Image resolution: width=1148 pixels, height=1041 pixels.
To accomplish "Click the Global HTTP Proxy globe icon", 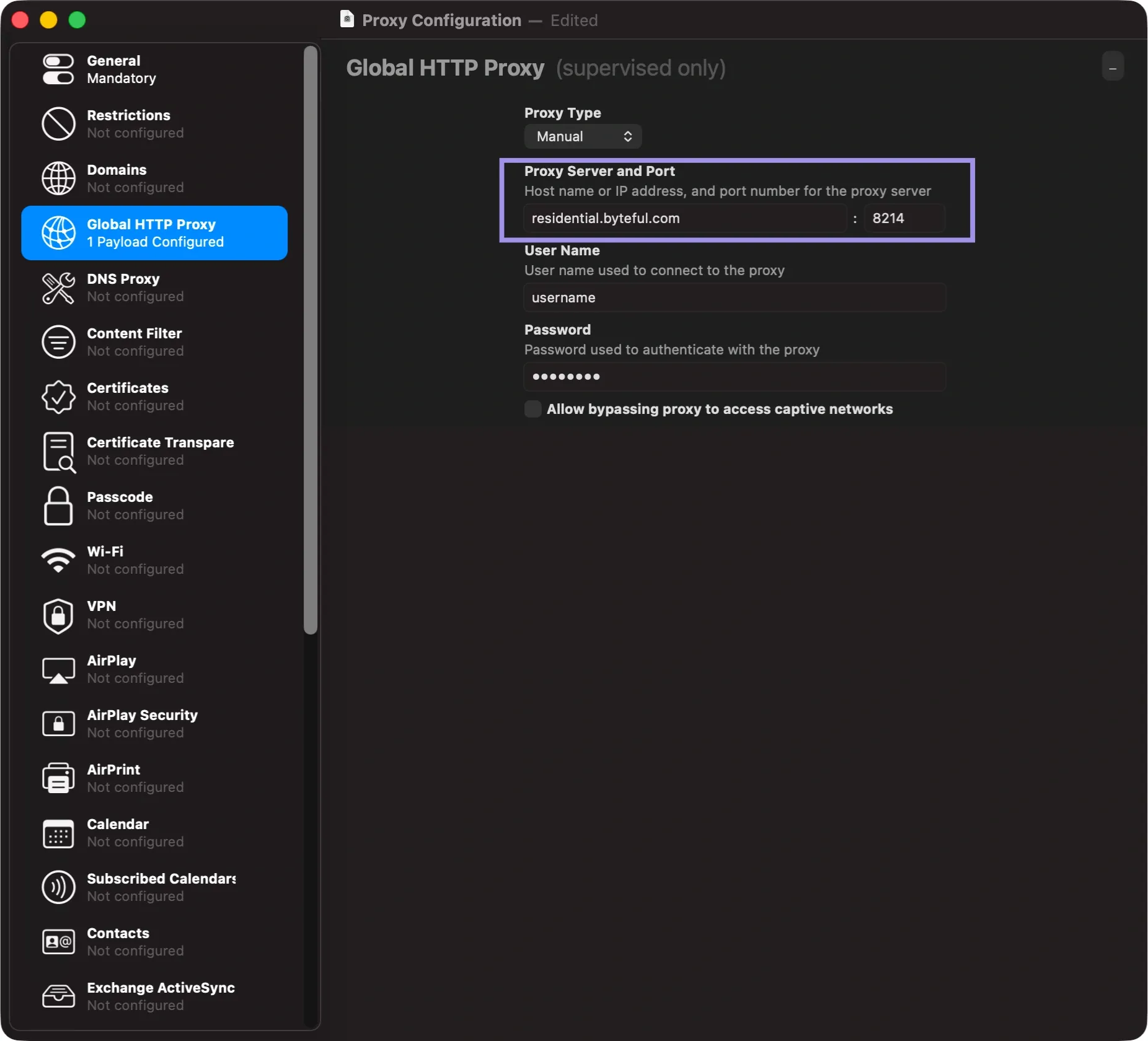I will coord(58,232).
